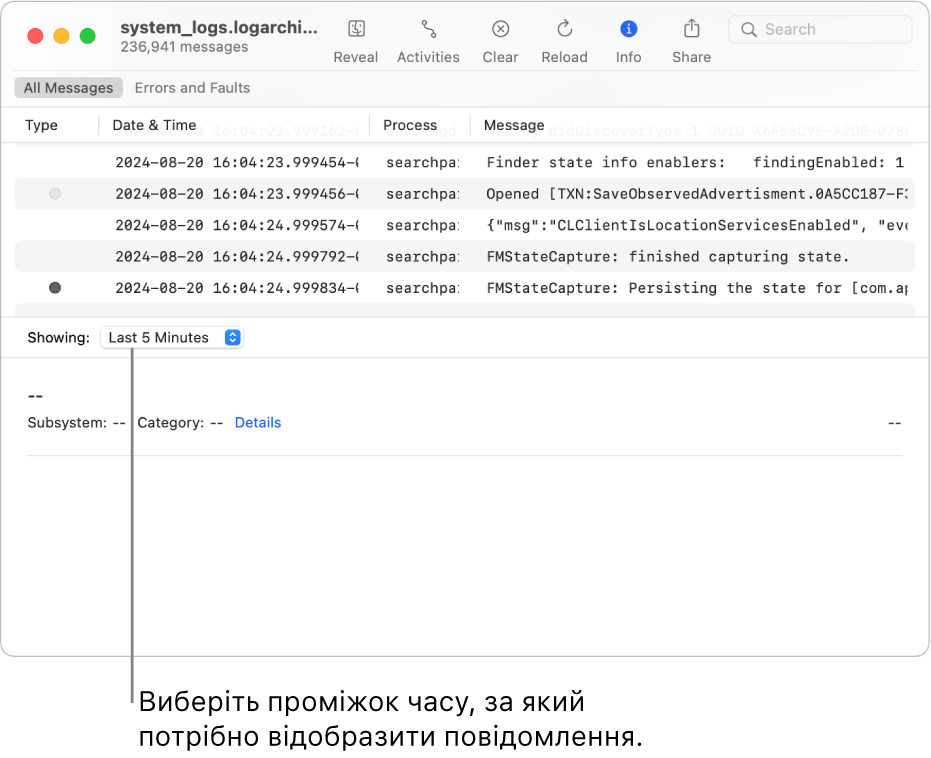Click the 'Finder state info enablers' message

coord(695,162)
